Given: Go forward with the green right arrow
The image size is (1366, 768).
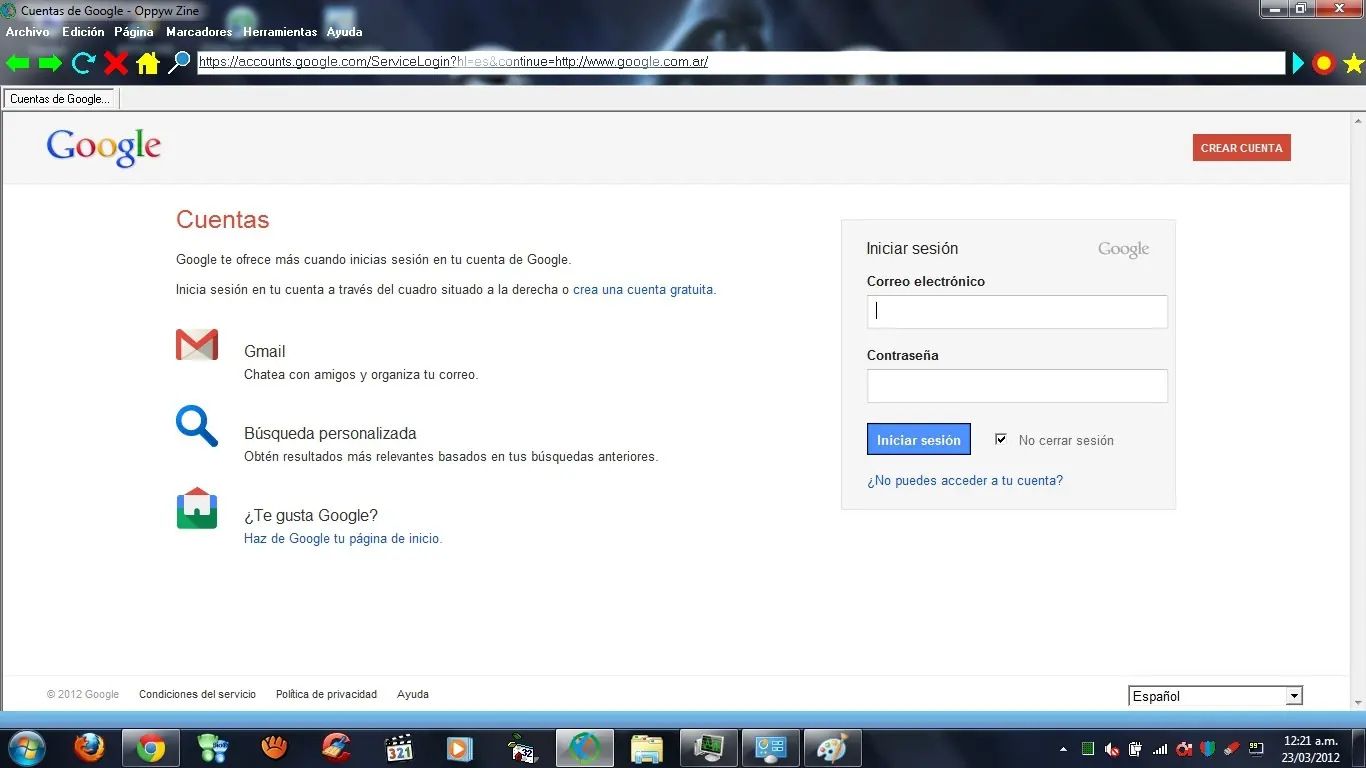Looking at the screenshot, I should click(50, 64).
